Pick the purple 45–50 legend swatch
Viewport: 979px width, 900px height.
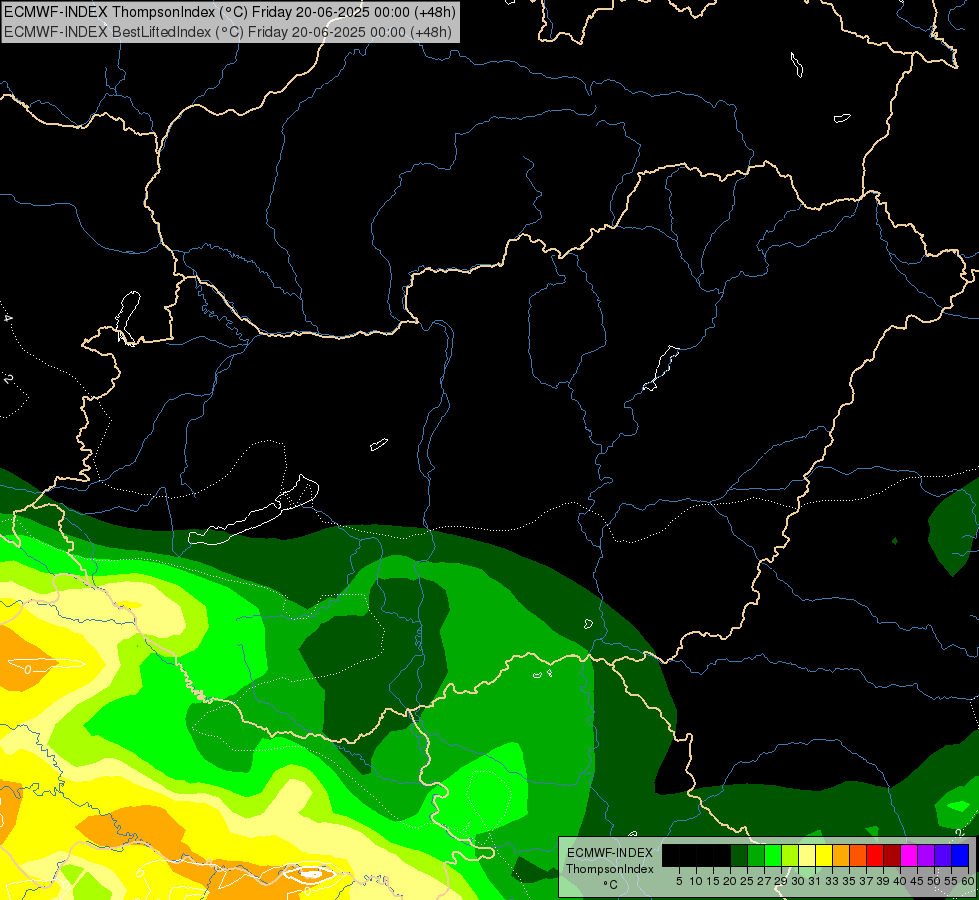click(926, 855)
